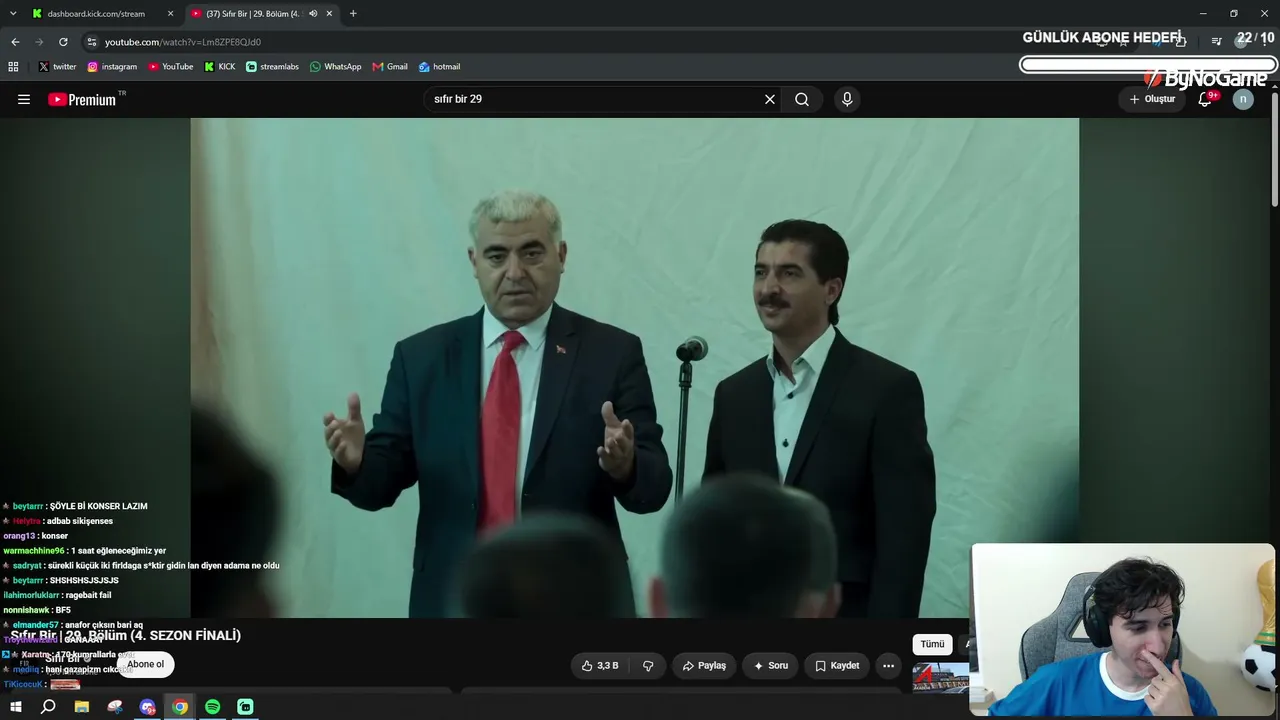Expand the tab search dropdown arrow

coord(13,14)
